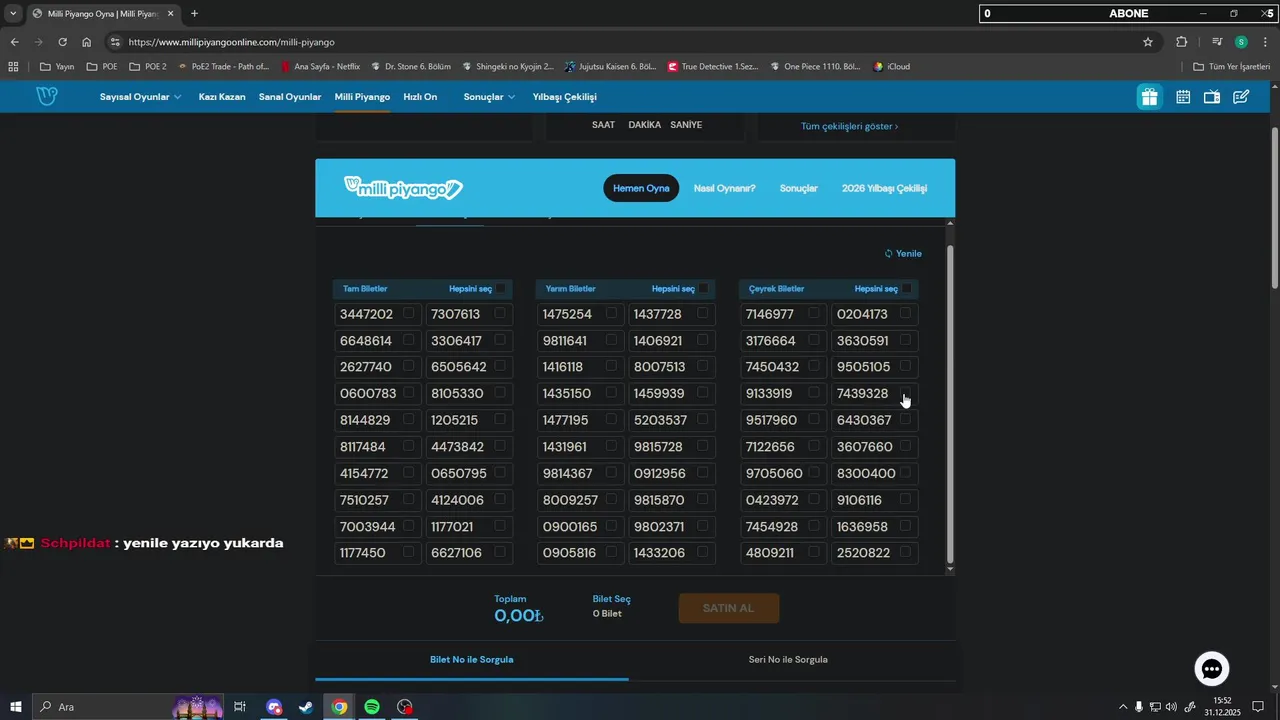Viewport: 1280px width, 720px height.
Task: Click the Windows Start button
Action: [16, 707]
